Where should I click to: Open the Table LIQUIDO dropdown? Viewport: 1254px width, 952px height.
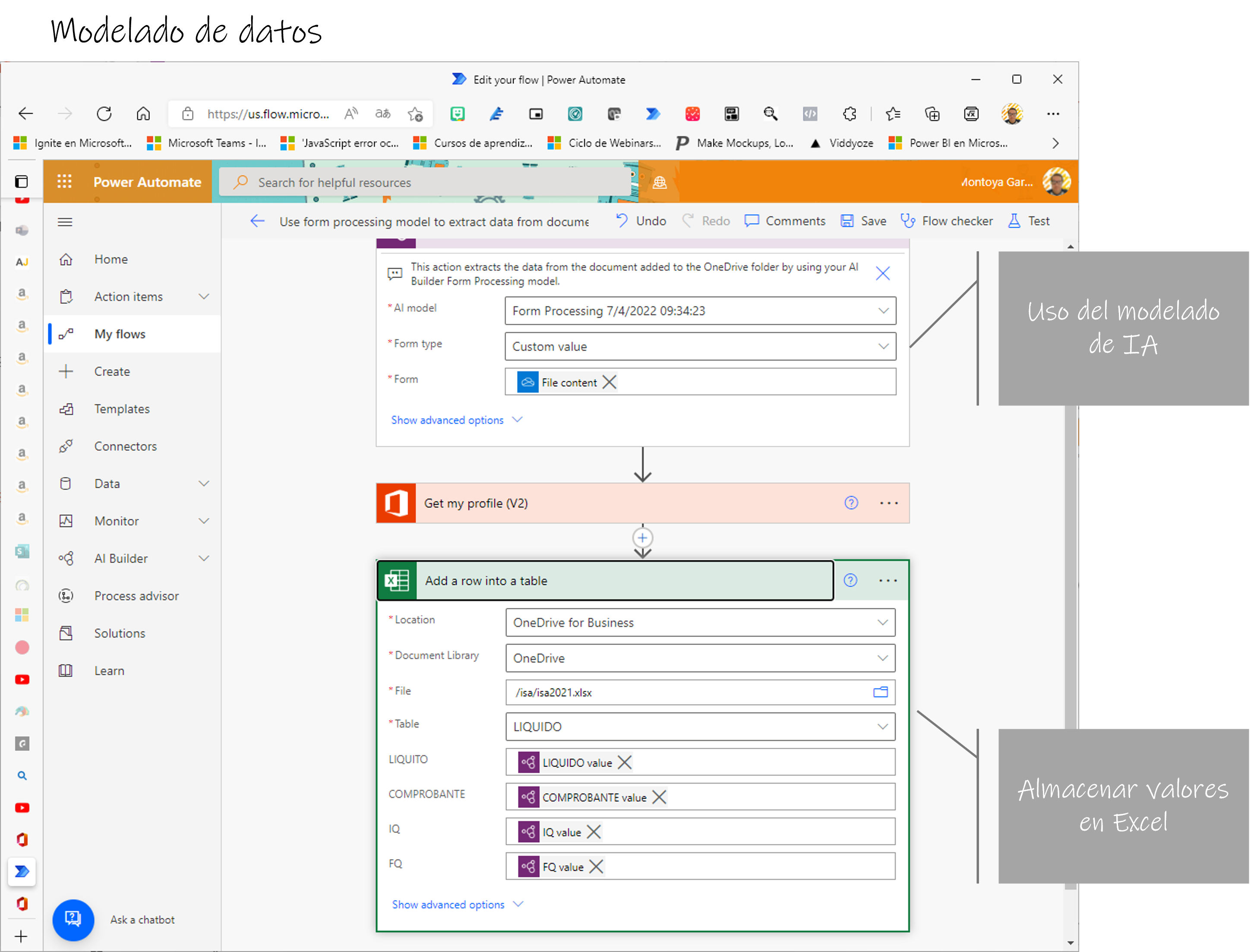click(882, 726)
